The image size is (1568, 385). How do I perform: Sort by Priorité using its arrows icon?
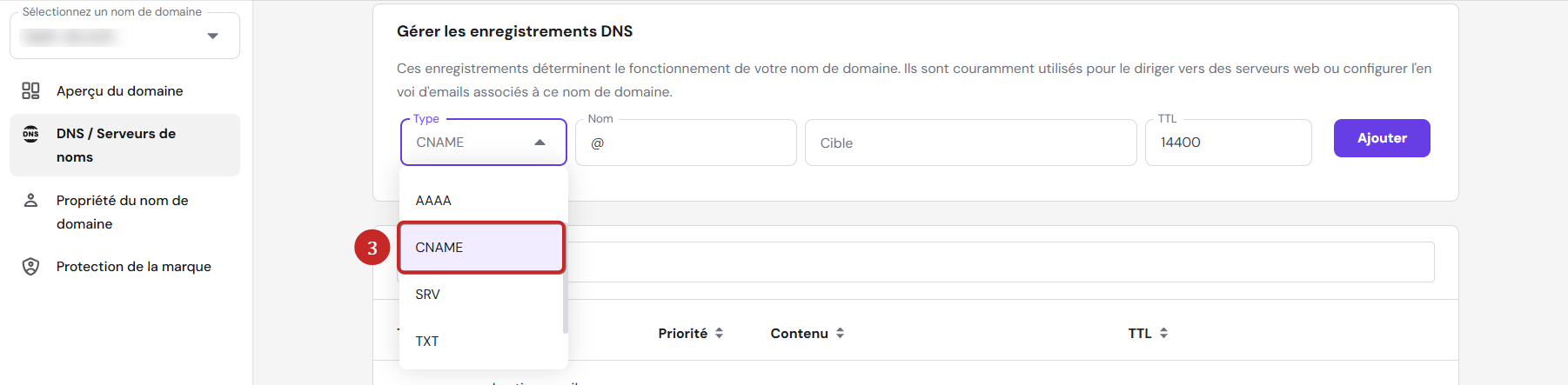point(719,333)
